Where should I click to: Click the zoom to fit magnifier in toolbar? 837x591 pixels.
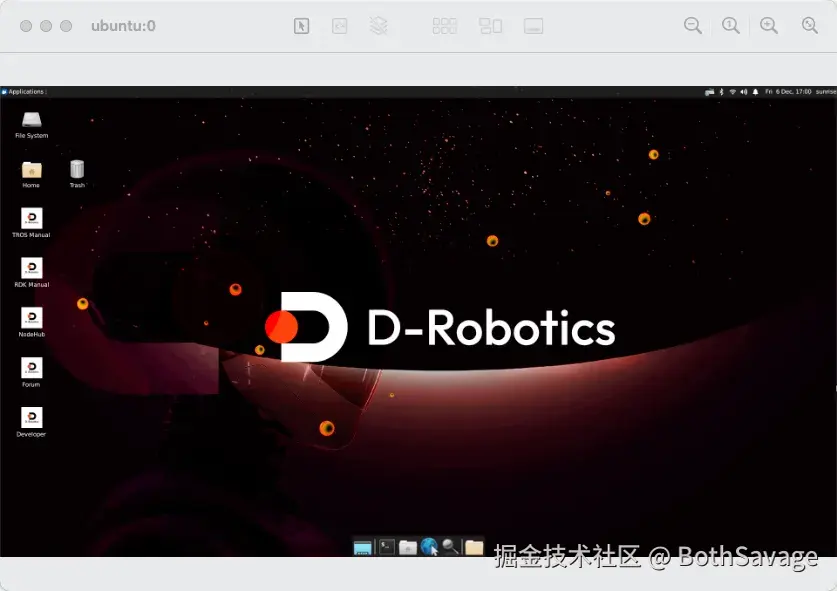click(810, 26)
